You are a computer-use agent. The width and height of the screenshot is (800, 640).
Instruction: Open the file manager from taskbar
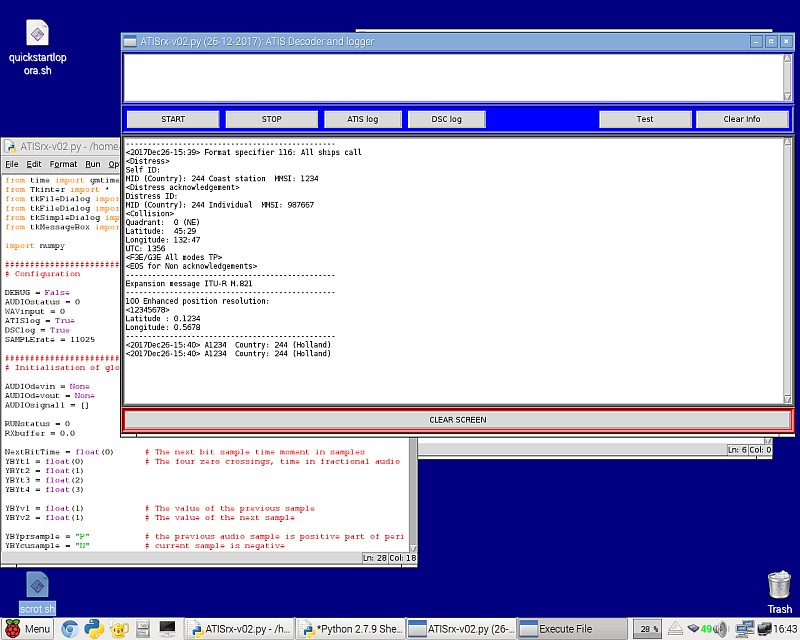pyautogui.click(x=143, y=629)
